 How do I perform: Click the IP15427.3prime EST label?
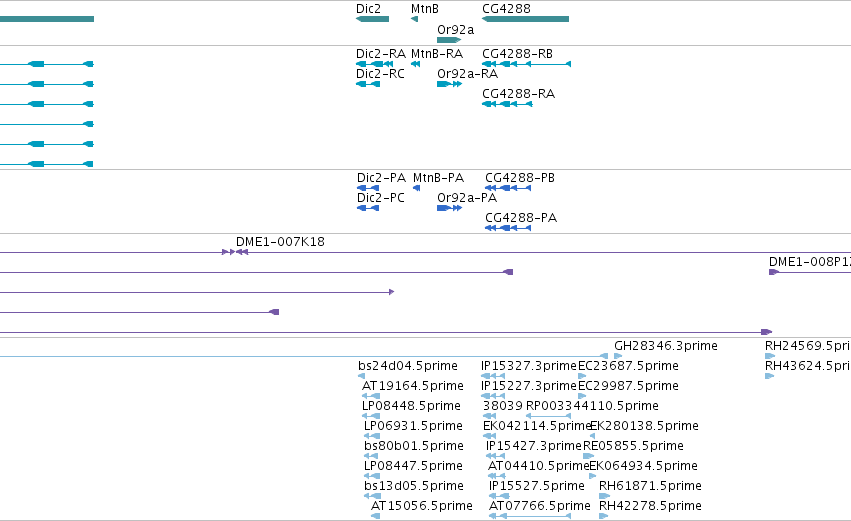[534, 446]
